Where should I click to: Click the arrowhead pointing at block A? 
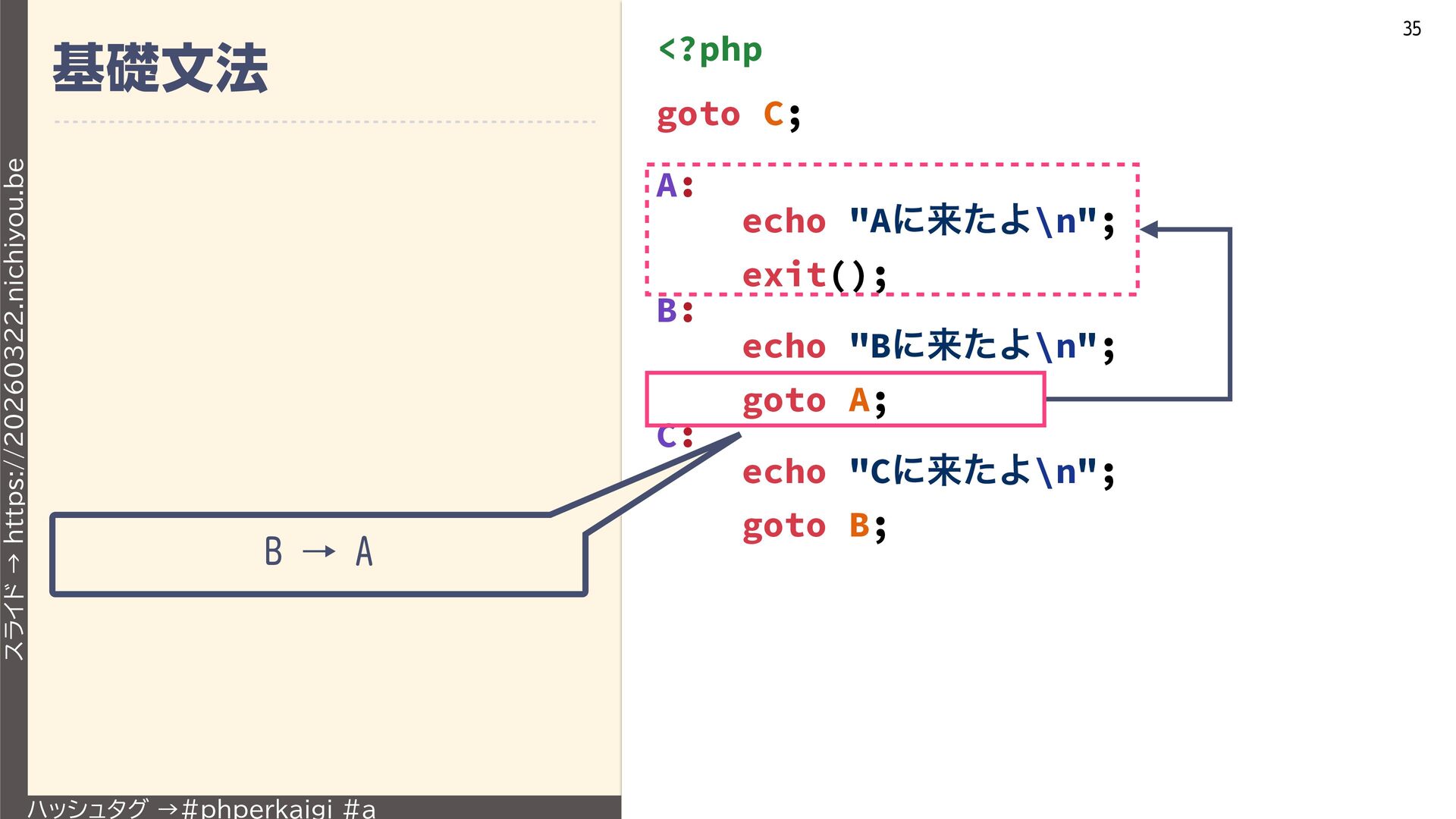[1149, 229]
